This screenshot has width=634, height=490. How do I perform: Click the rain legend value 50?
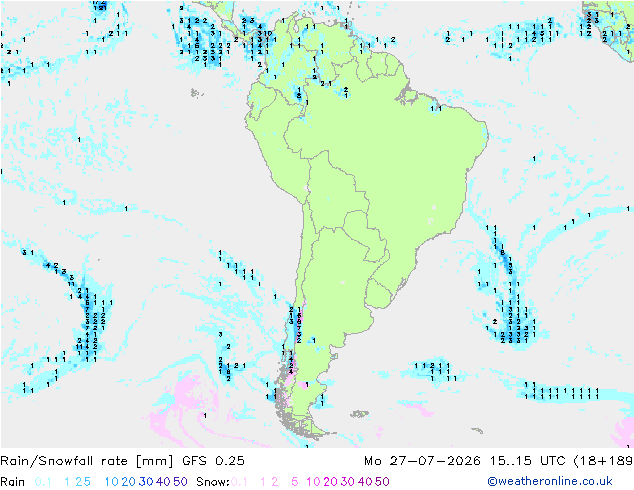pos(180,482)
